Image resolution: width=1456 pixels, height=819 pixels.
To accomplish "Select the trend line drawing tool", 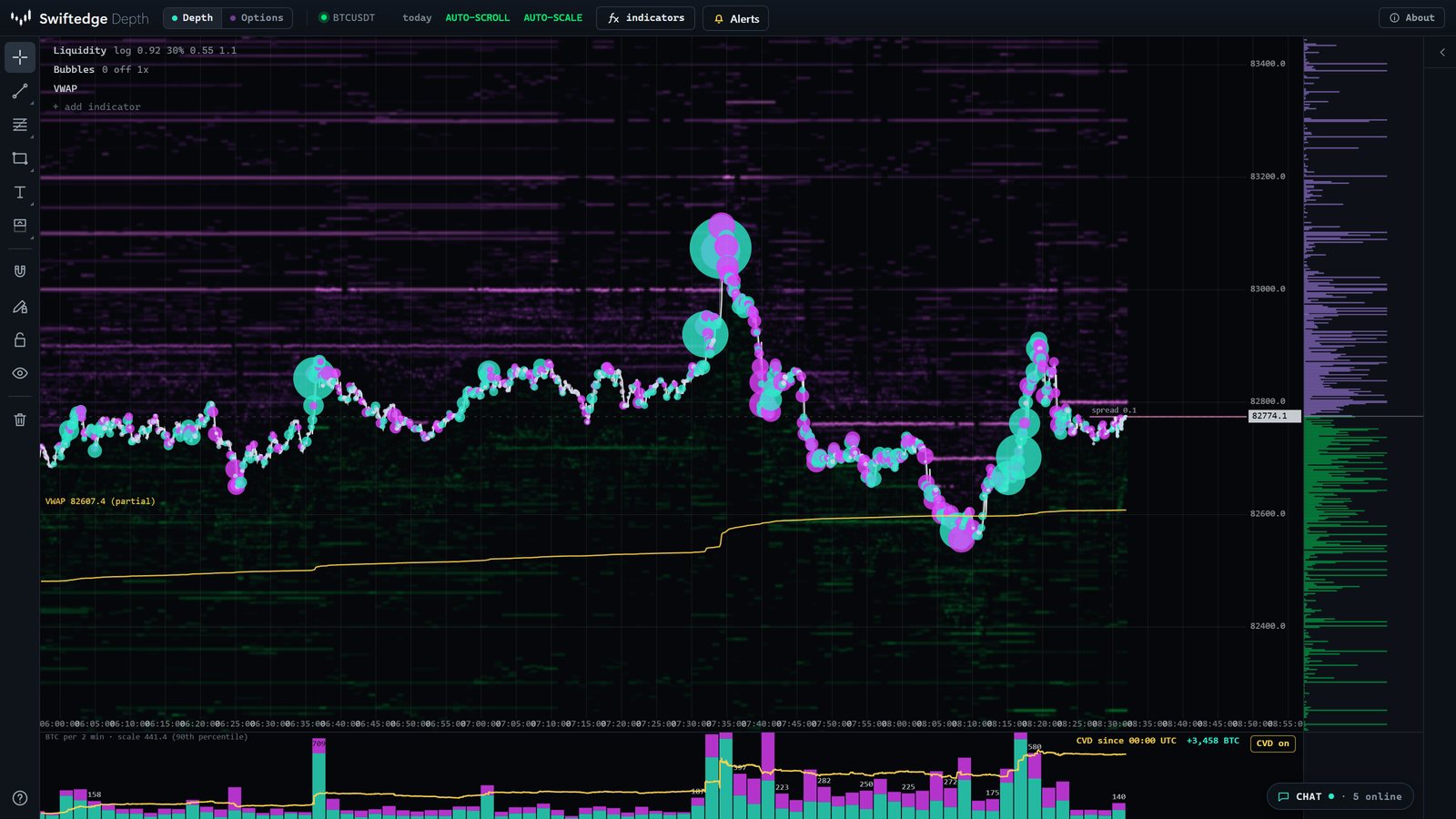I will coord(20,91).
